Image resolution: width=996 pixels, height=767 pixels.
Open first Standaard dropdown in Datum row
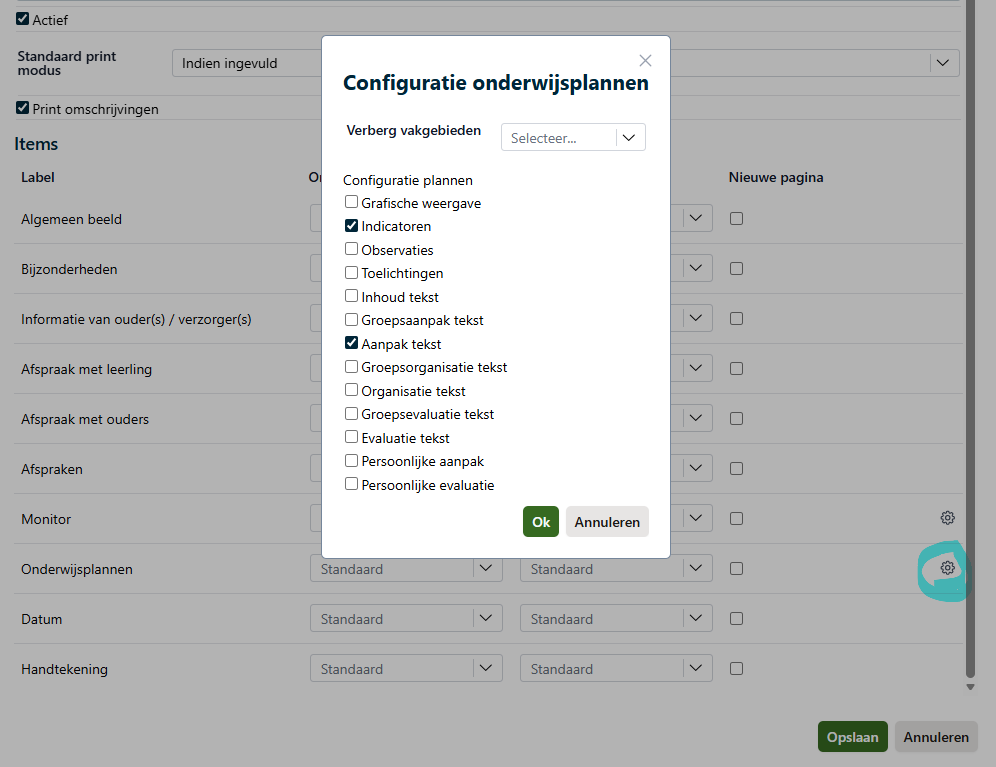pyautogui.click(x=405, y=619)
